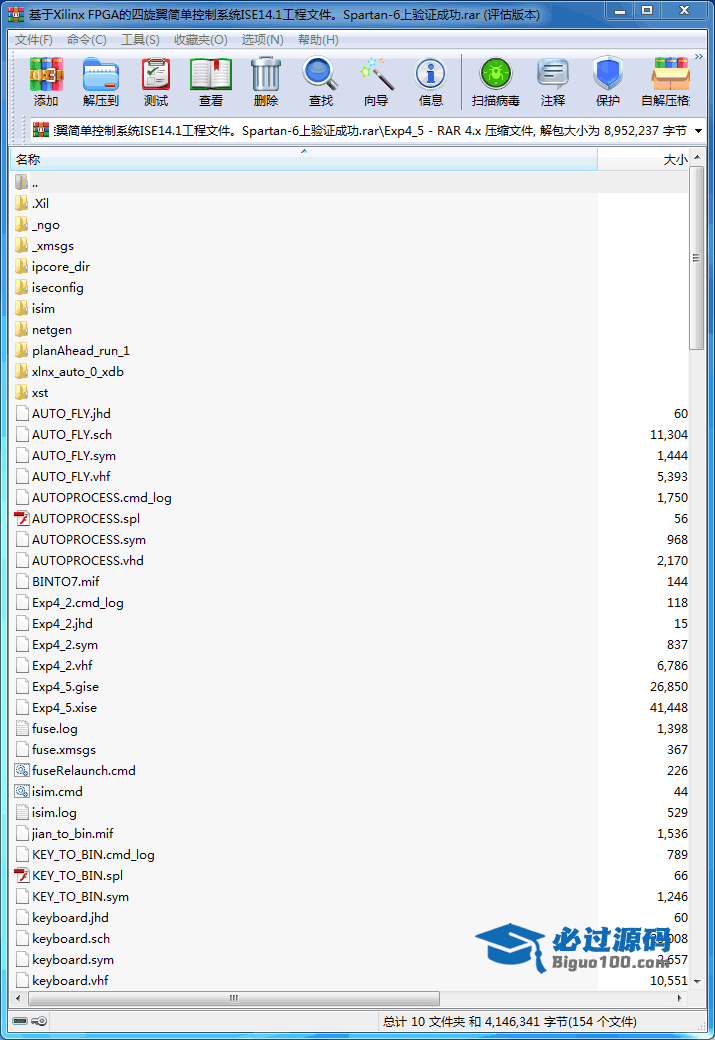Screen dimensions: 715x1040
Task: Sort by the Name (名称) column header
Action: coord(304,159)
